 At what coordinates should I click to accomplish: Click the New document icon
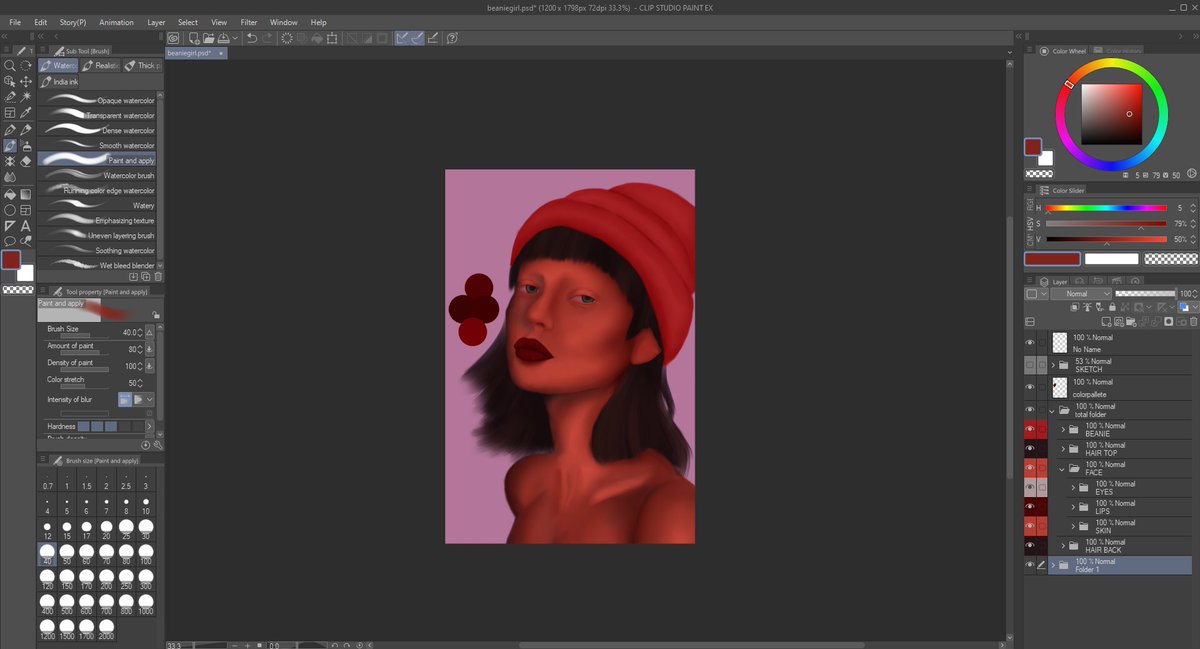(193, 38)
